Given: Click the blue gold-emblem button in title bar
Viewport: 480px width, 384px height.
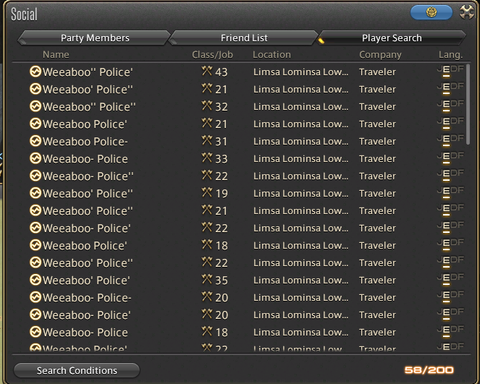Looking at the screenshot, I should coord(431,13).
